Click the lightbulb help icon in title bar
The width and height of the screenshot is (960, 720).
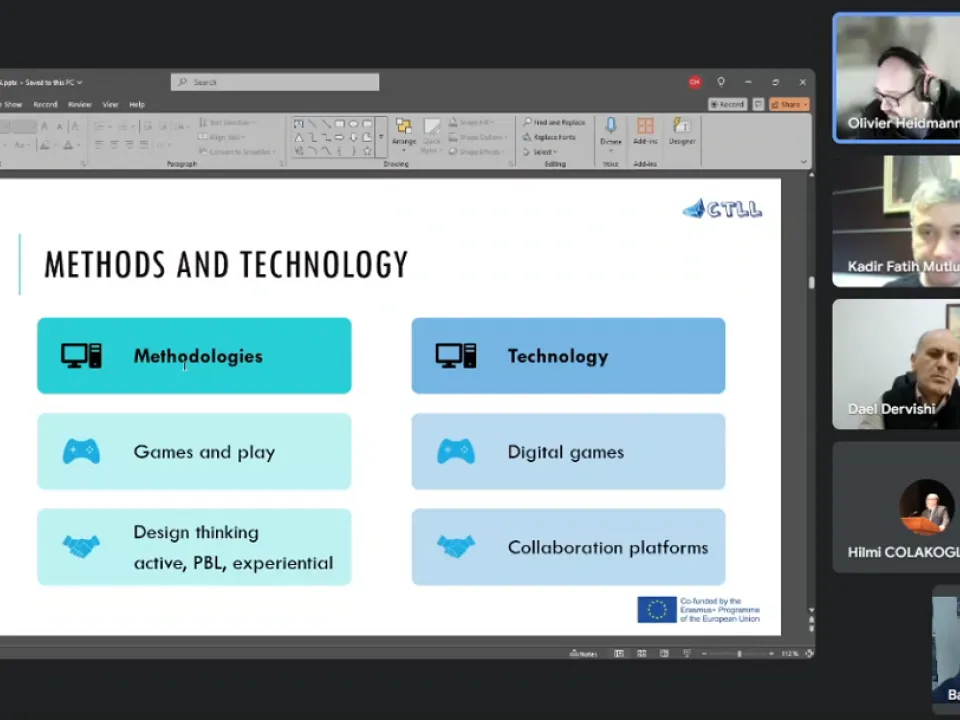coord(721,82)
